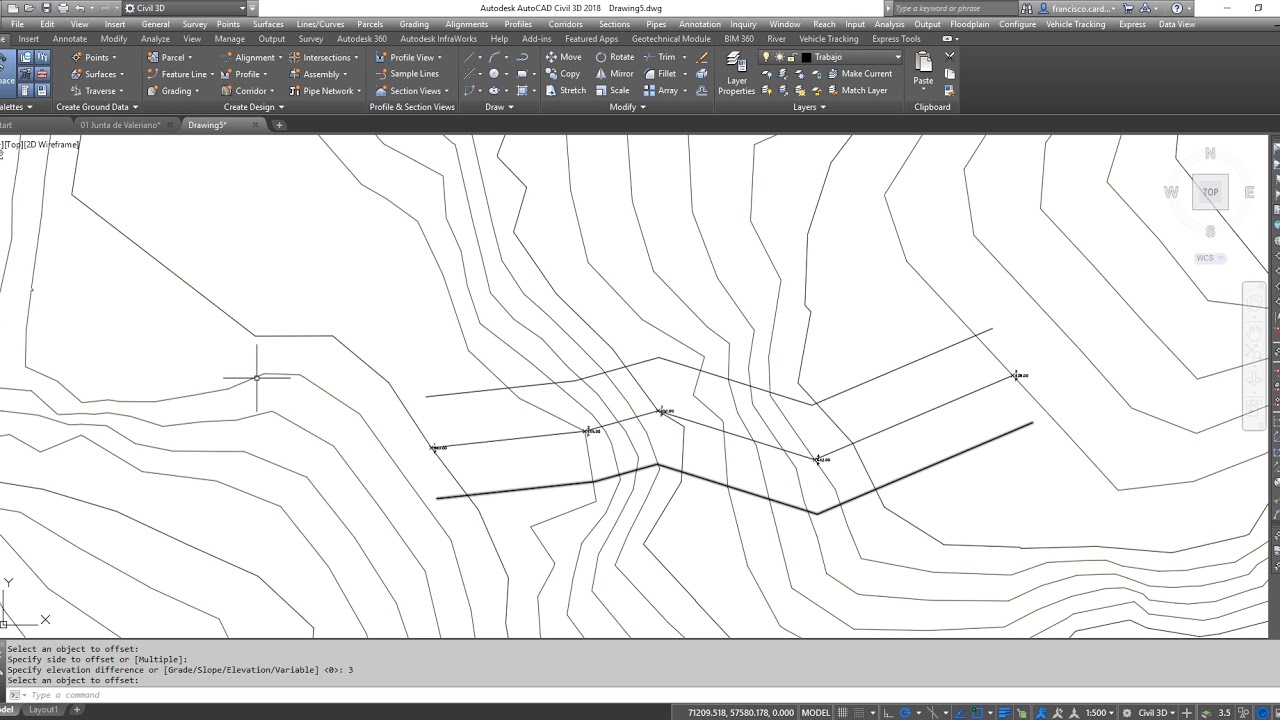Viewport: 1280px width, 720px height.
Task: Toggle polar tracking in status bar
Action: coord(906,712)
